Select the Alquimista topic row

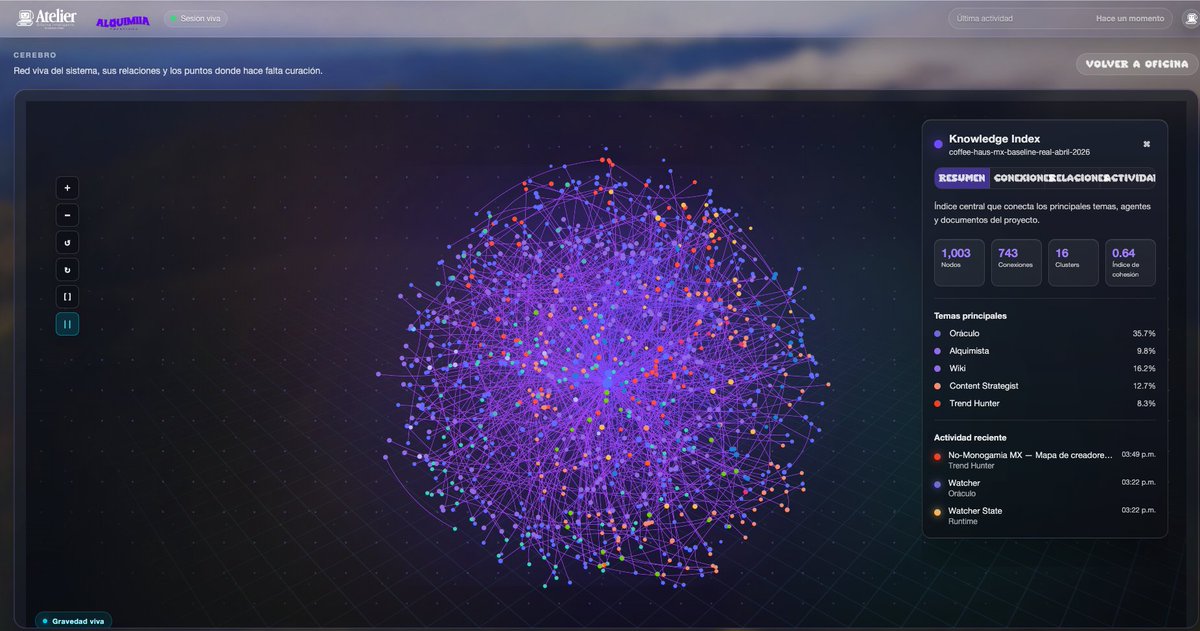(1045, 351)
